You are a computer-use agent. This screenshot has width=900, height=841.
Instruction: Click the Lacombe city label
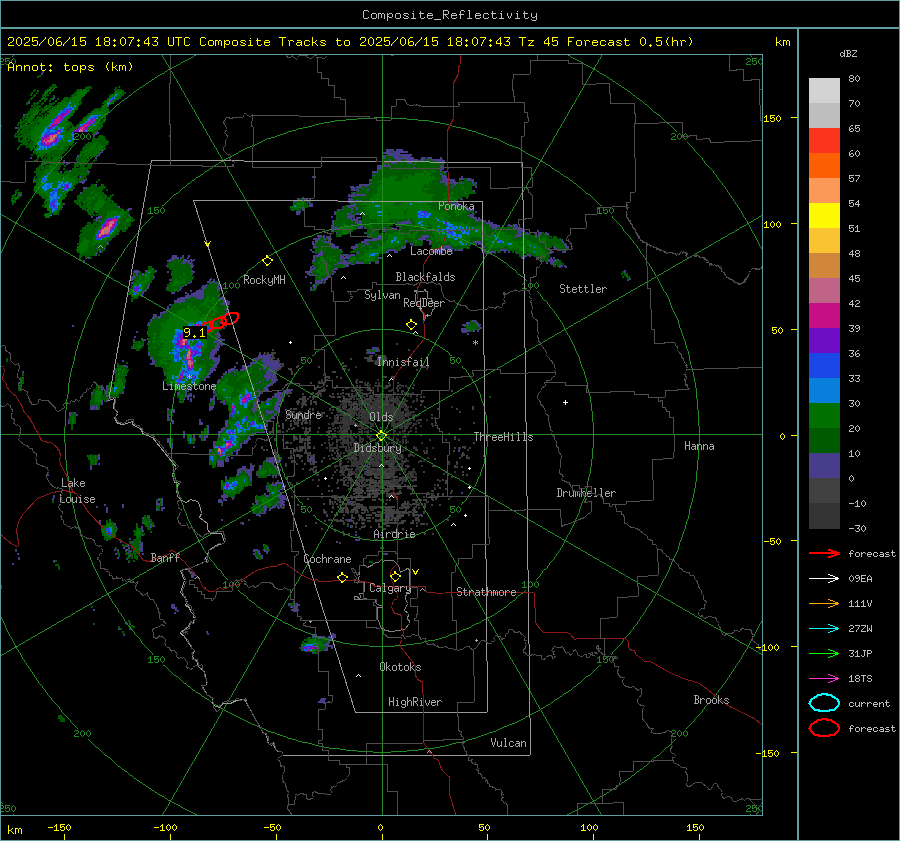click(x=431, y=251)
